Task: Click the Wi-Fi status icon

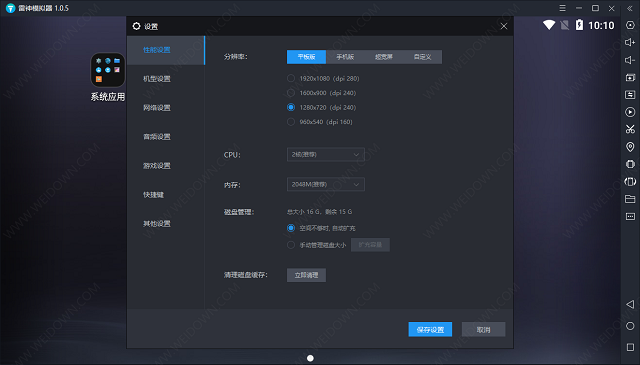Action: click(x=549, y=25)
